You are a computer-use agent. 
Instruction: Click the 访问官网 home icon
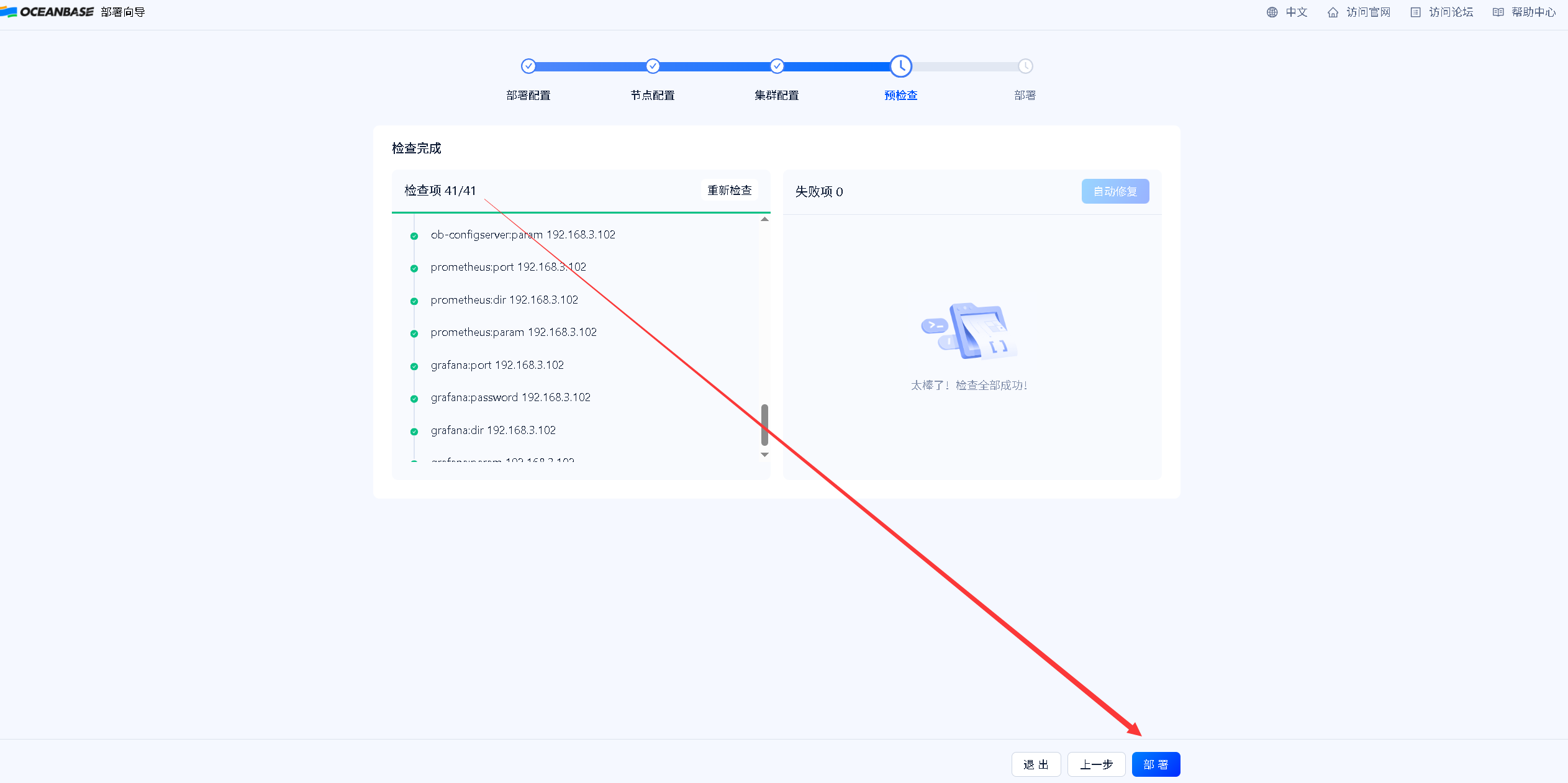[x=1333, y=12]
